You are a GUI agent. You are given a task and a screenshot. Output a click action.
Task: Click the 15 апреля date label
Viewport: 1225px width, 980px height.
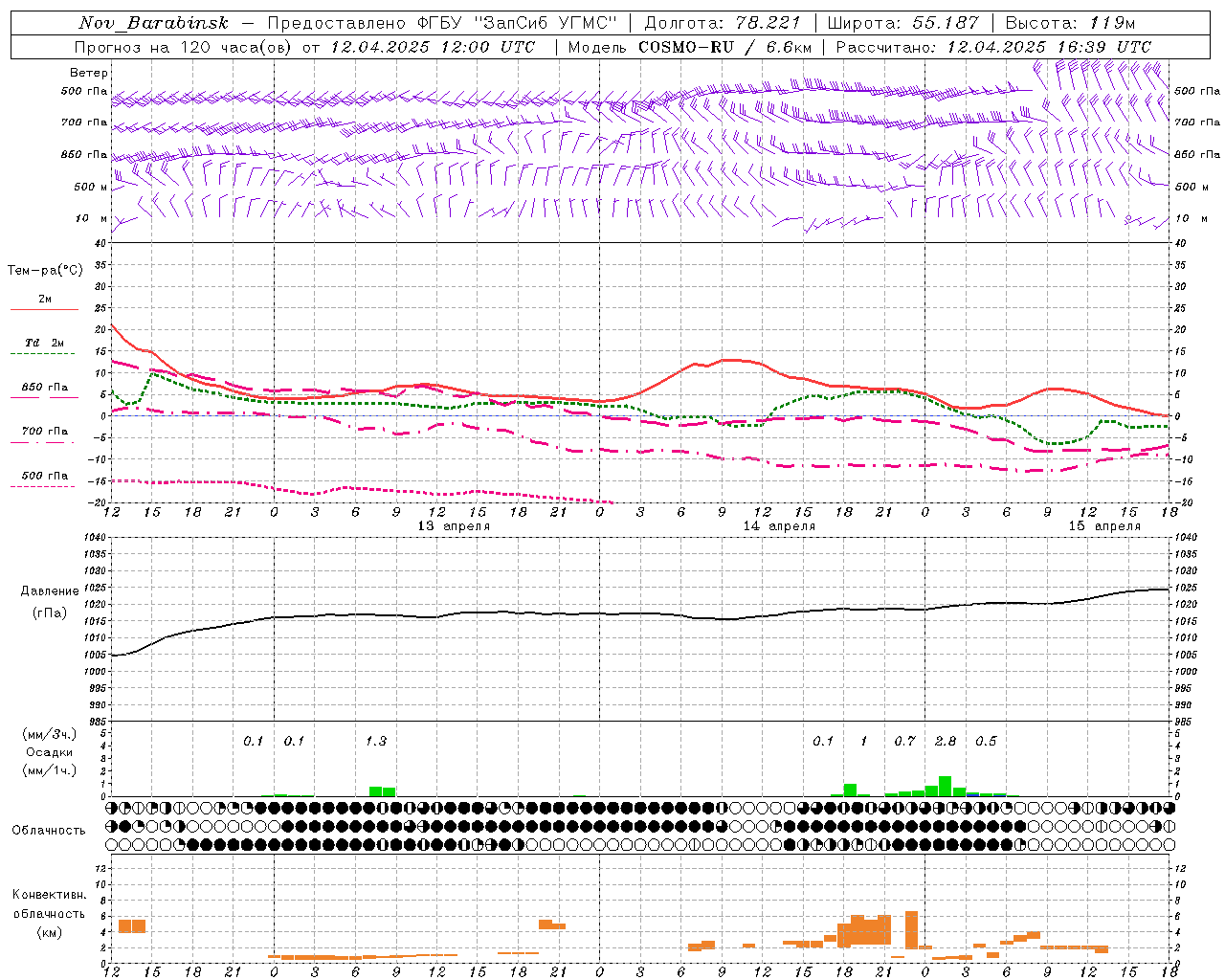(1104, 526)
